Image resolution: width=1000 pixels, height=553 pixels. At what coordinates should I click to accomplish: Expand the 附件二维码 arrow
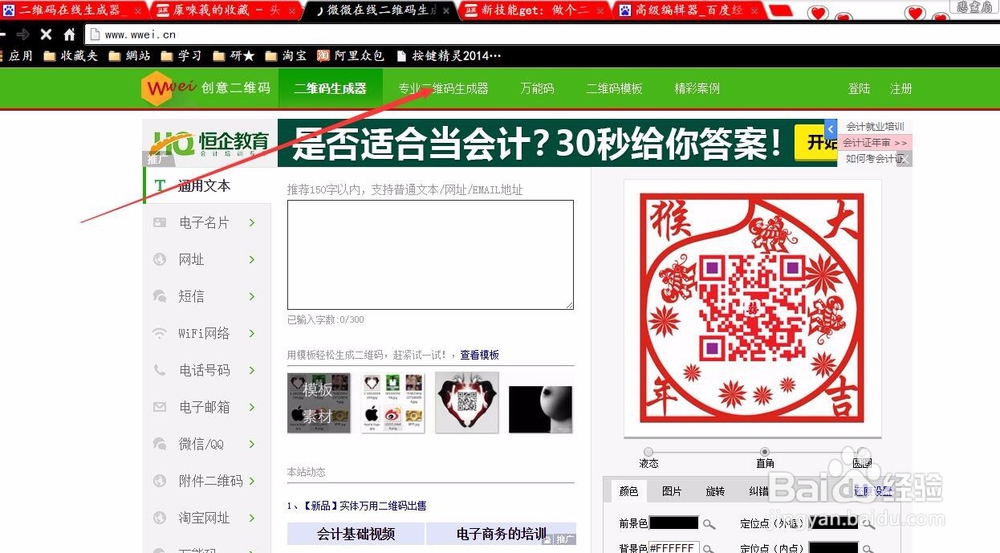[x=252, y=481]
